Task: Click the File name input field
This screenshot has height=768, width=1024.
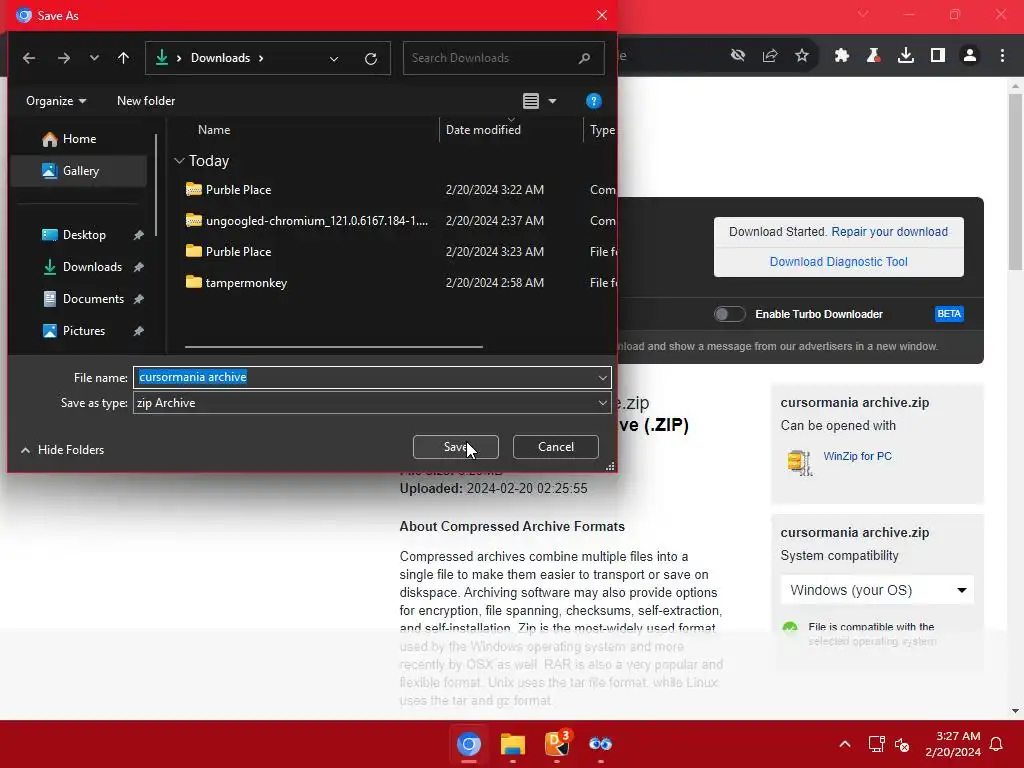Action: coord(364,377)
